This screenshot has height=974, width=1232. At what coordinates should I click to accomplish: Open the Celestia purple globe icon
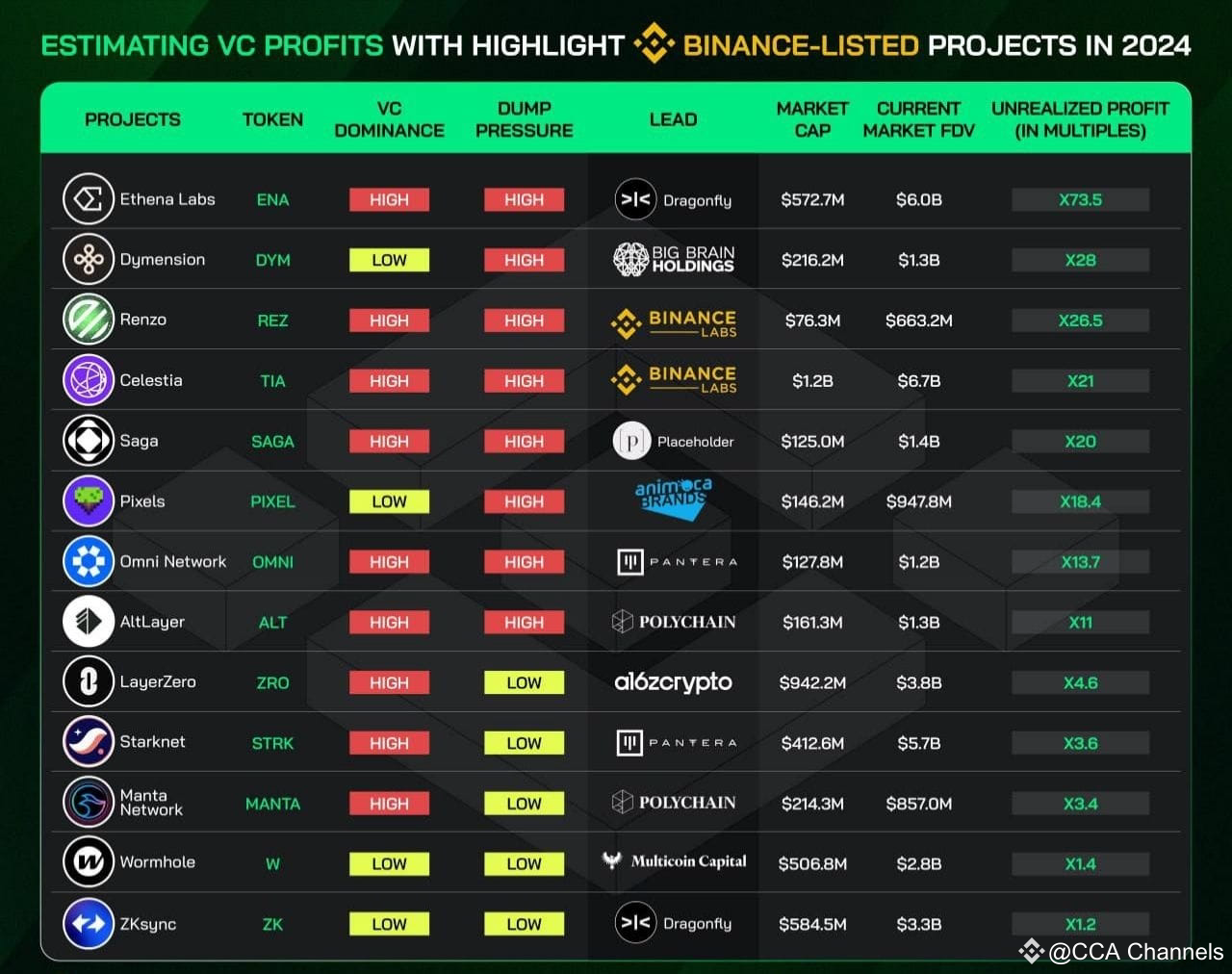(89, 380)
